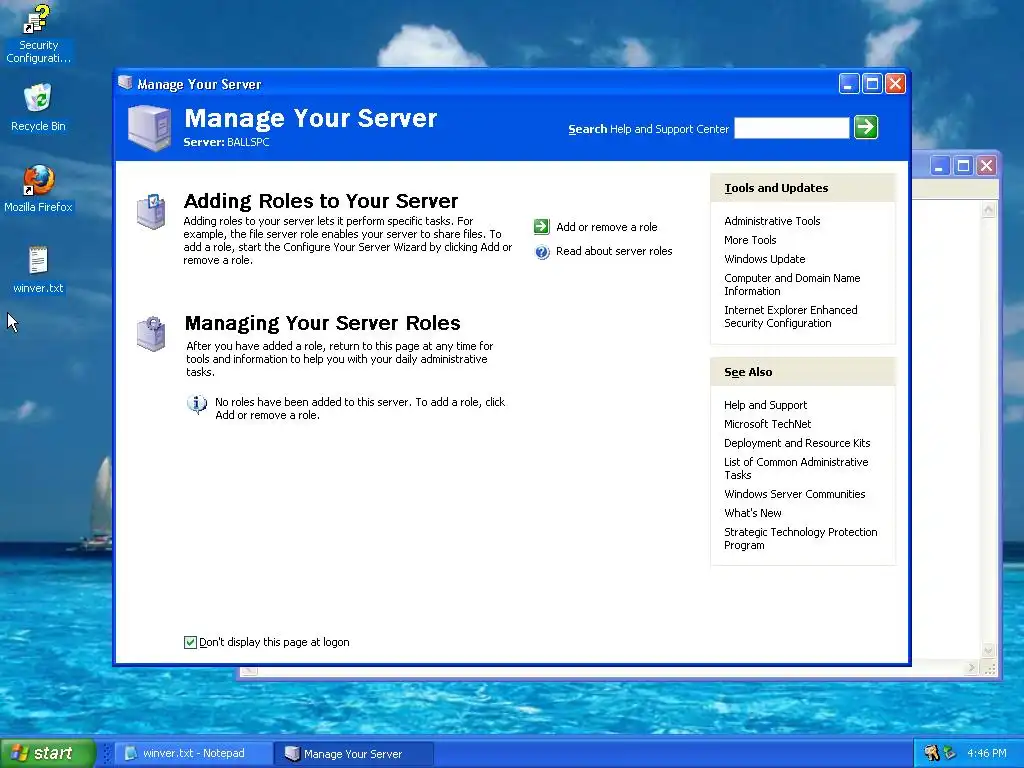This screenshot has width=1024, height=768.
Task: Click Notepad vertical scrollbar up arrow
Action: (x=988, y=210)
